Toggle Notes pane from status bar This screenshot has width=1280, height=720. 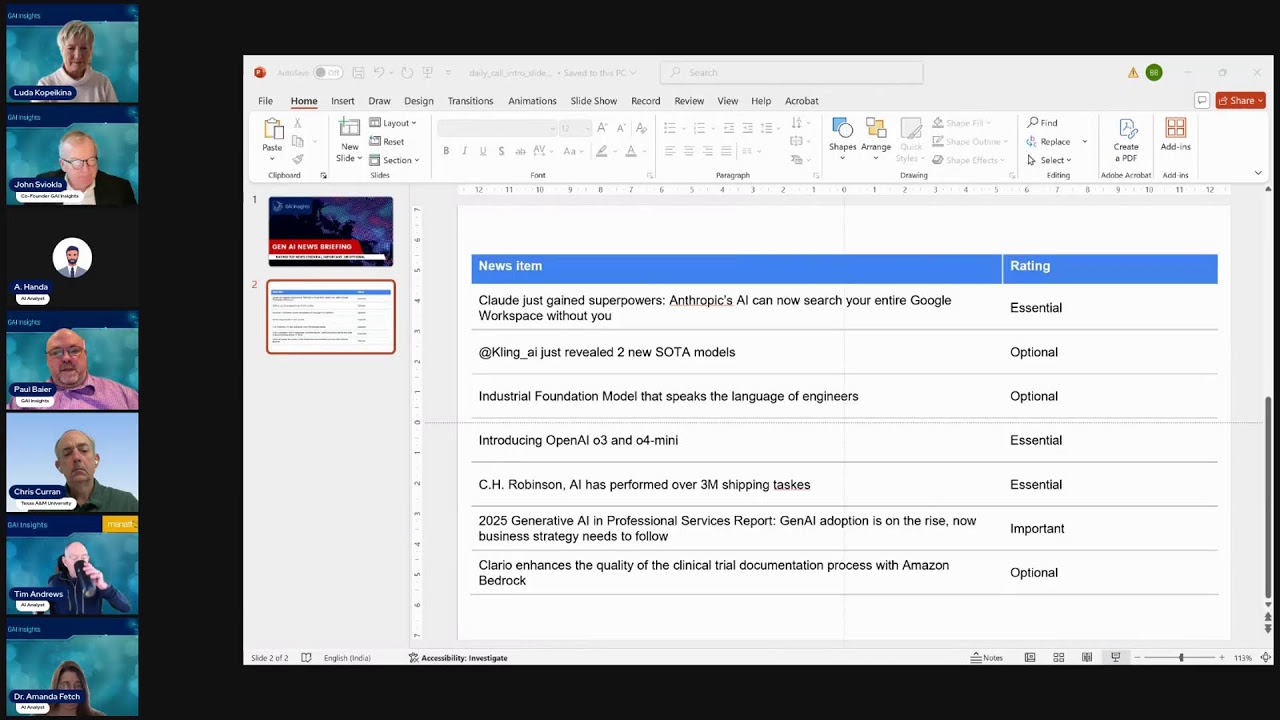(987, 658)
